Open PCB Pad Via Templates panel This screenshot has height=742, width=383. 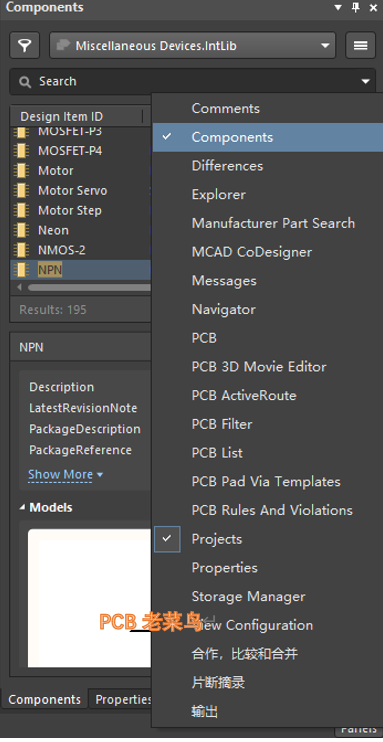coord(267,482)
